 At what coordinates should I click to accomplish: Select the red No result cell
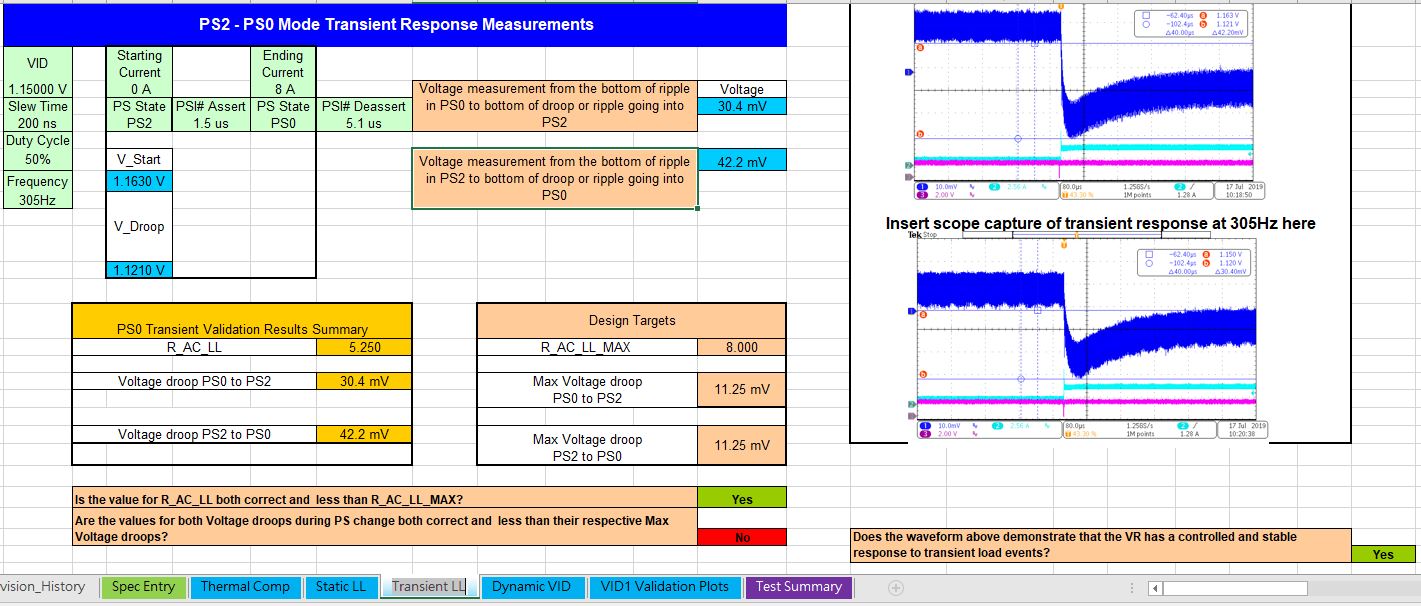click(x=742, y=537)
